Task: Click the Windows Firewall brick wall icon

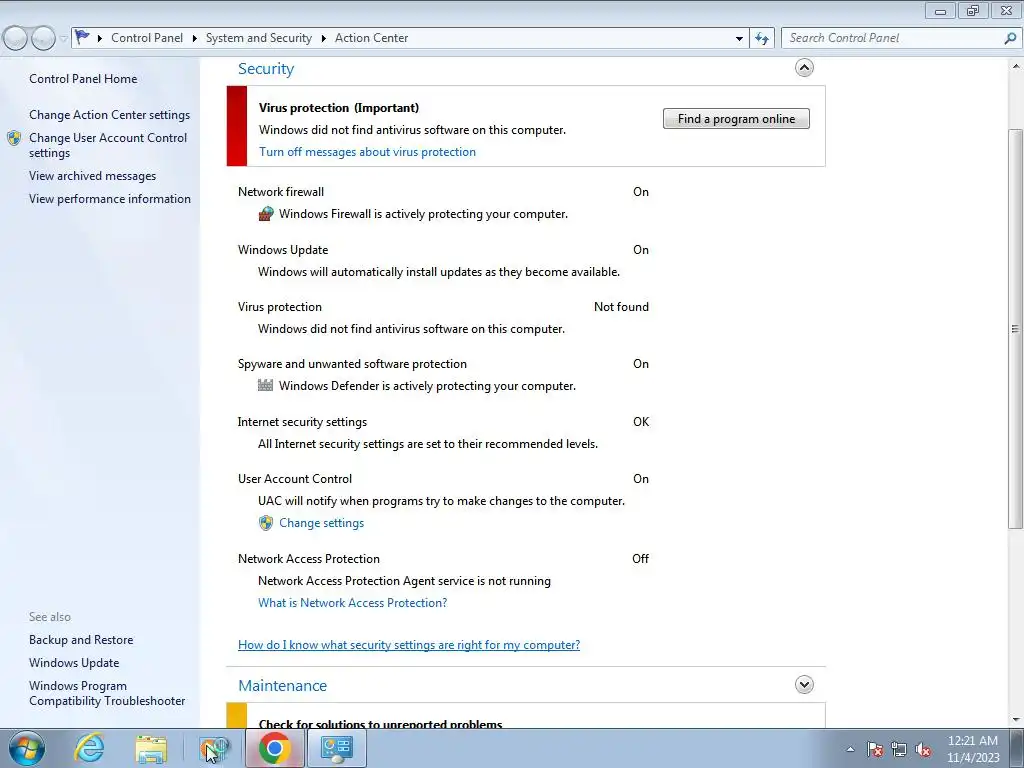Action: tap(266, 214)
